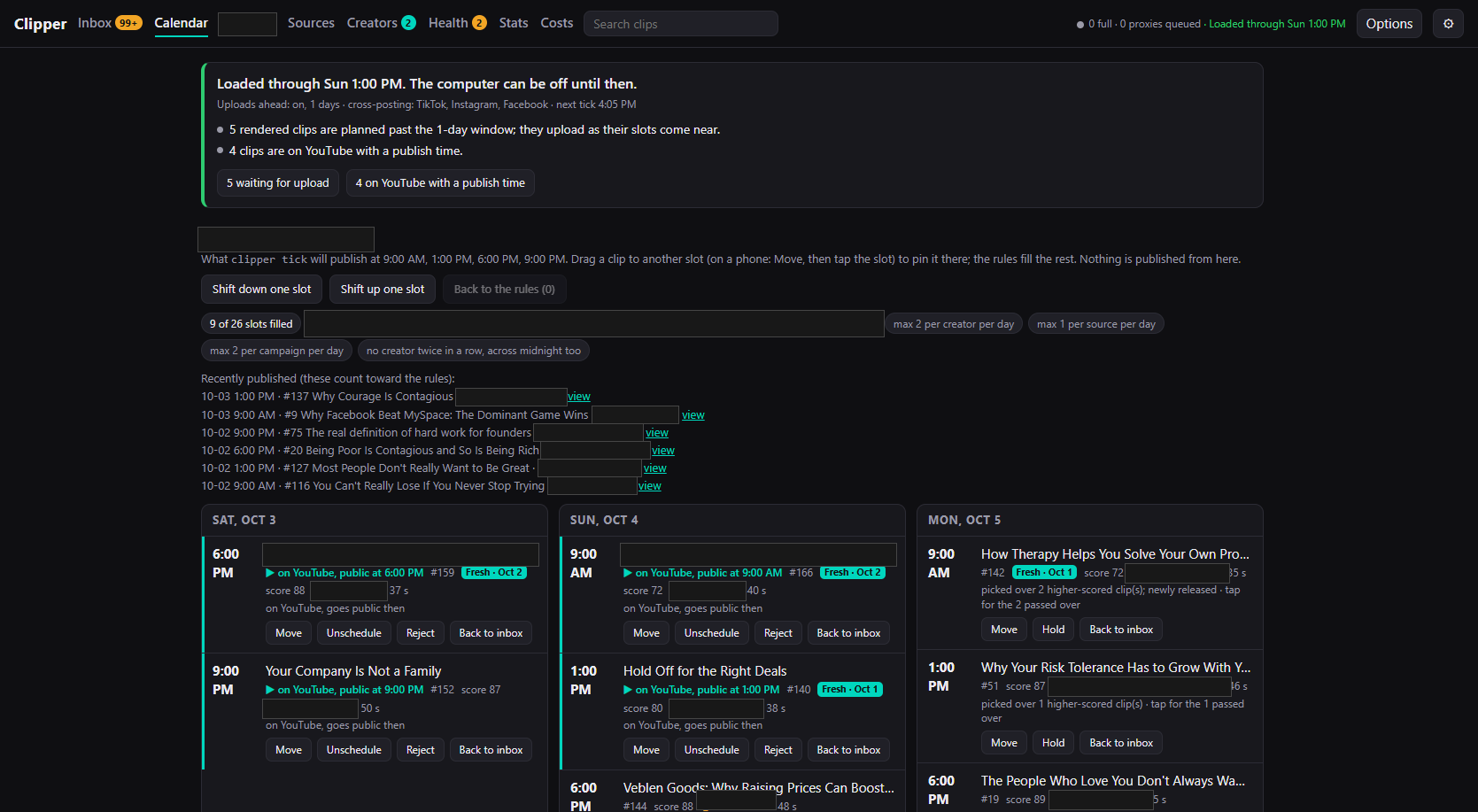Screen dimensions: 1478x812
Task: Reject Your Company Is Not a Family
Action: pyautogui.click(x=421, y=750)
